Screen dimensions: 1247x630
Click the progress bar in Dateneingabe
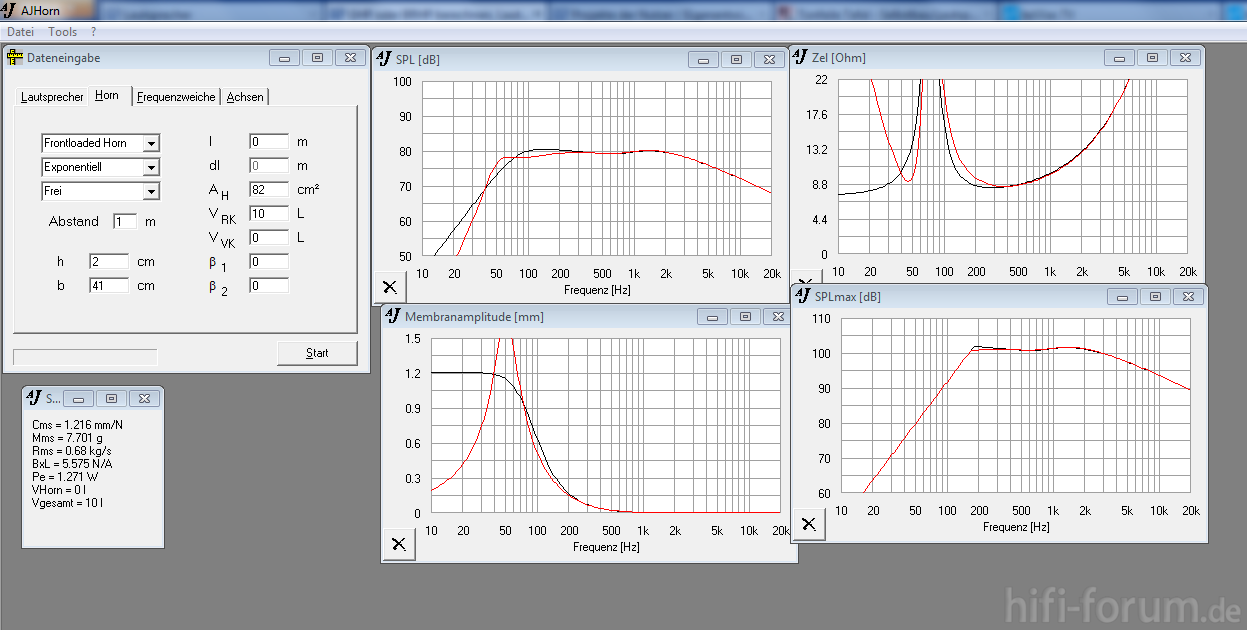(85, 357)
